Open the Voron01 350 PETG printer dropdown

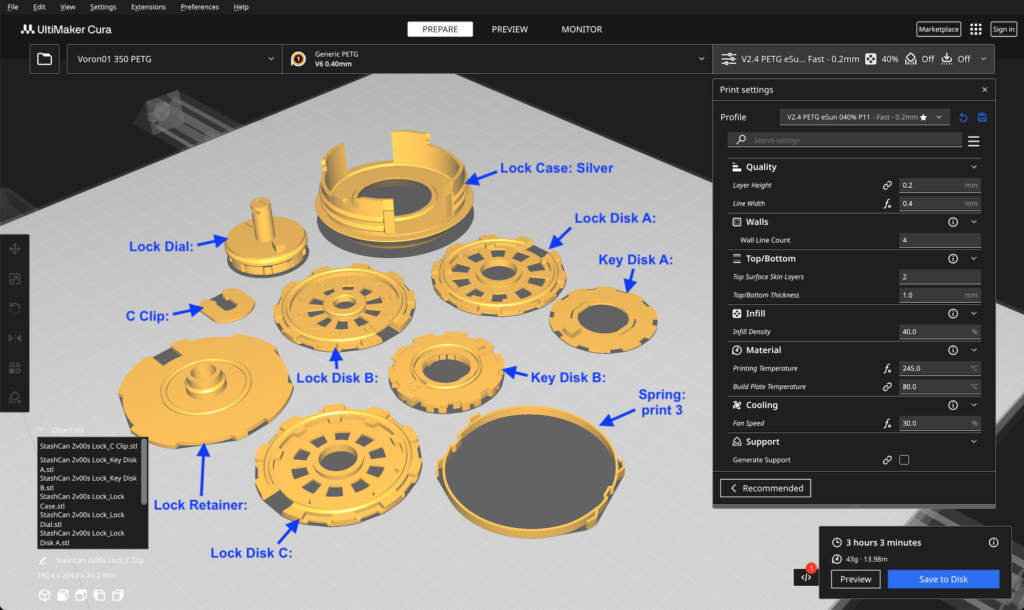click(x=174, y=59)
